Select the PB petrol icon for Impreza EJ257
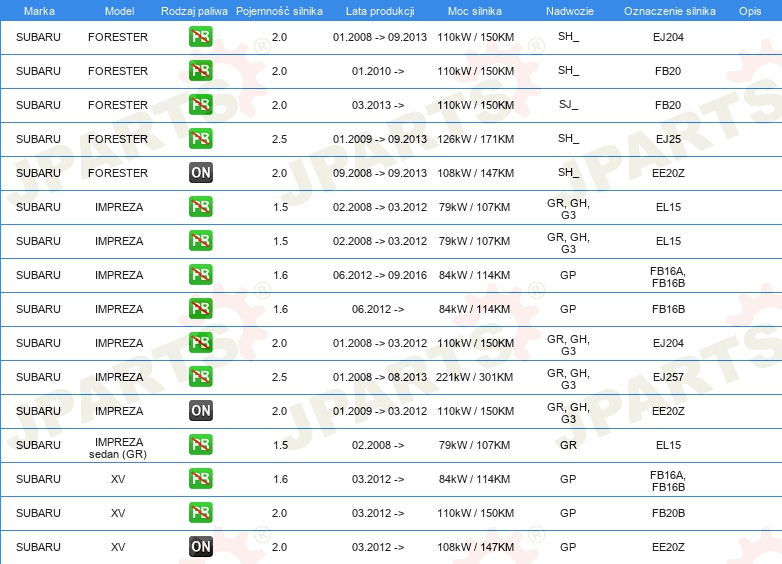This screenshot has height=564, width=782. point(200,377)
